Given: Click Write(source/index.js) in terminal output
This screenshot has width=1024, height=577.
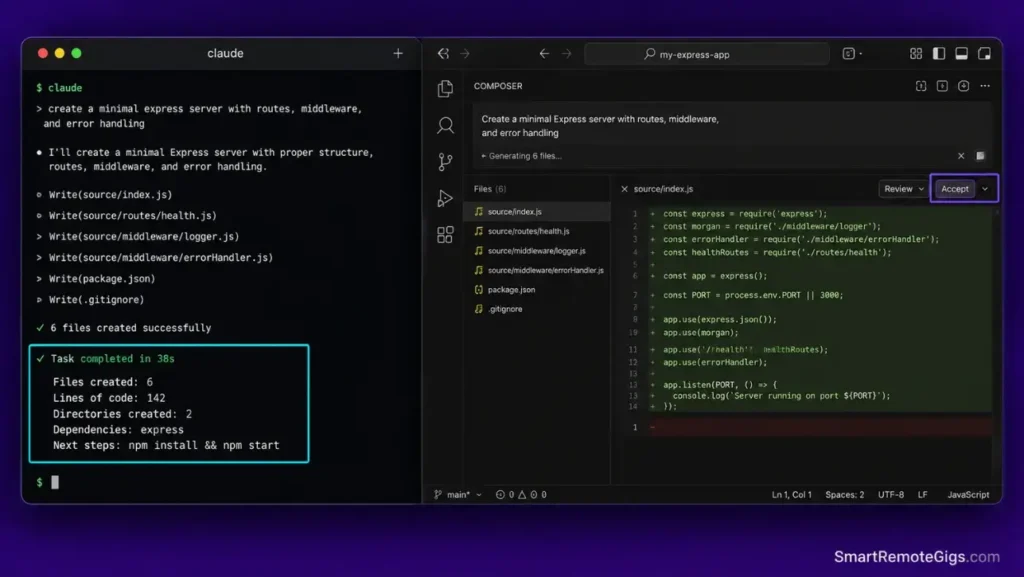Looking at the screenshot, I should pyautogui.click(x=110, y=195).
